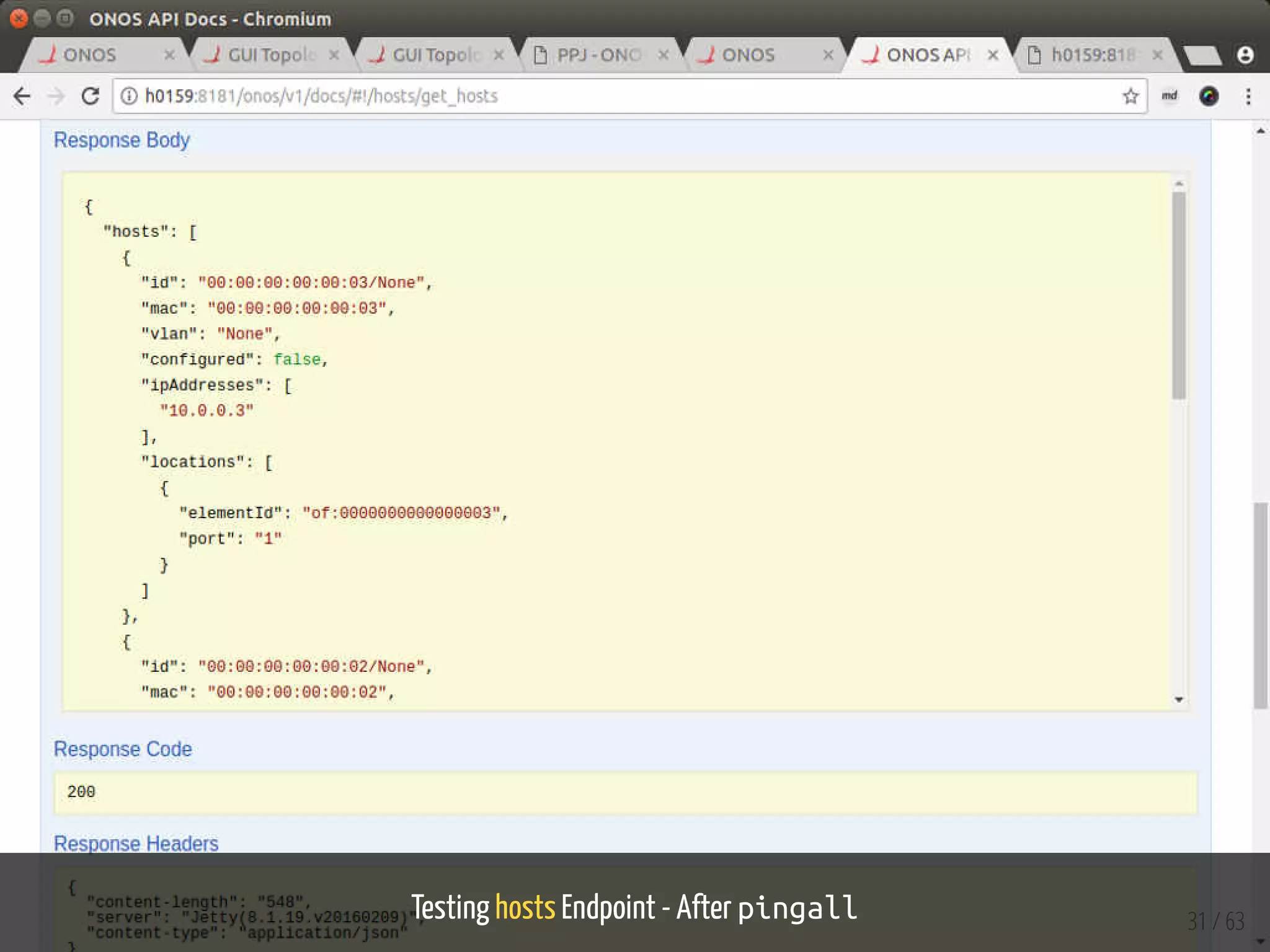
Task: Bookmark this page with the star icon
Action: point(1130,96)
